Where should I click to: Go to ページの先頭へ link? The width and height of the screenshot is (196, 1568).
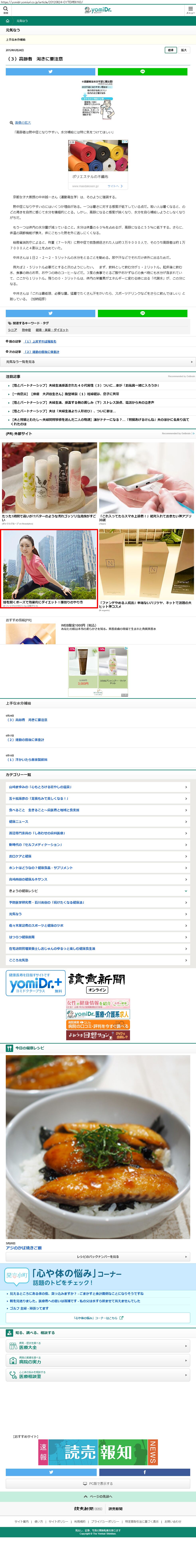click(x=98, y=1496)
